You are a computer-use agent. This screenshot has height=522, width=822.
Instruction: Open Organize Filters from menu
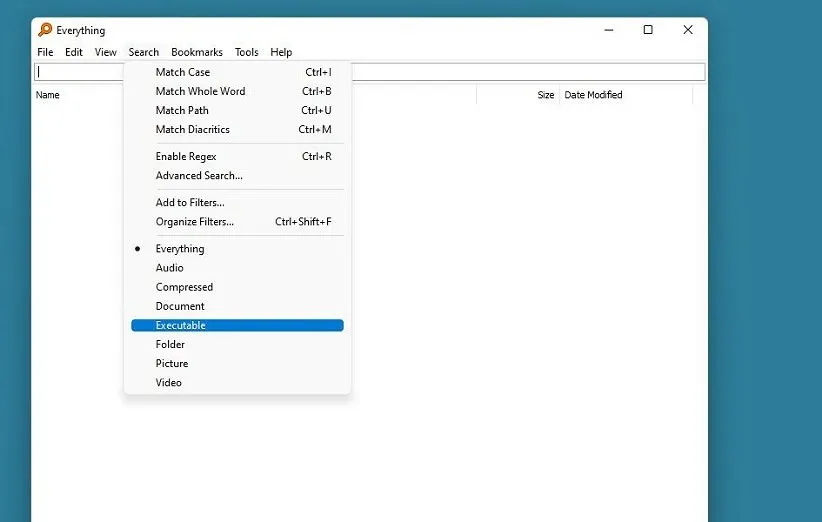pos(195,221)
